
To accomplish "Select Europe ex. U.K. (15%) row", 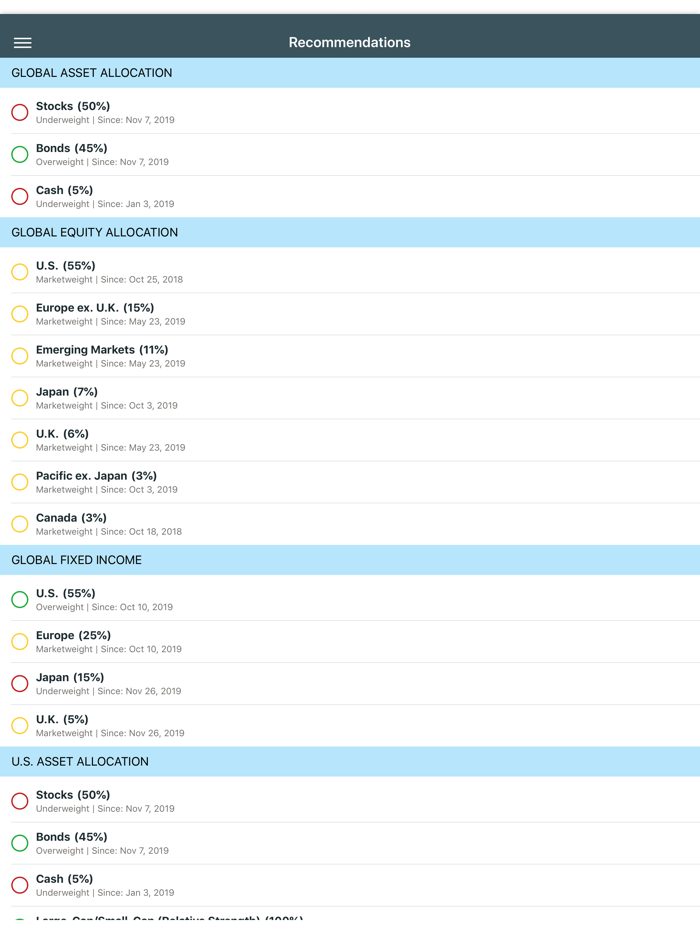I will [x=350, y=314].
